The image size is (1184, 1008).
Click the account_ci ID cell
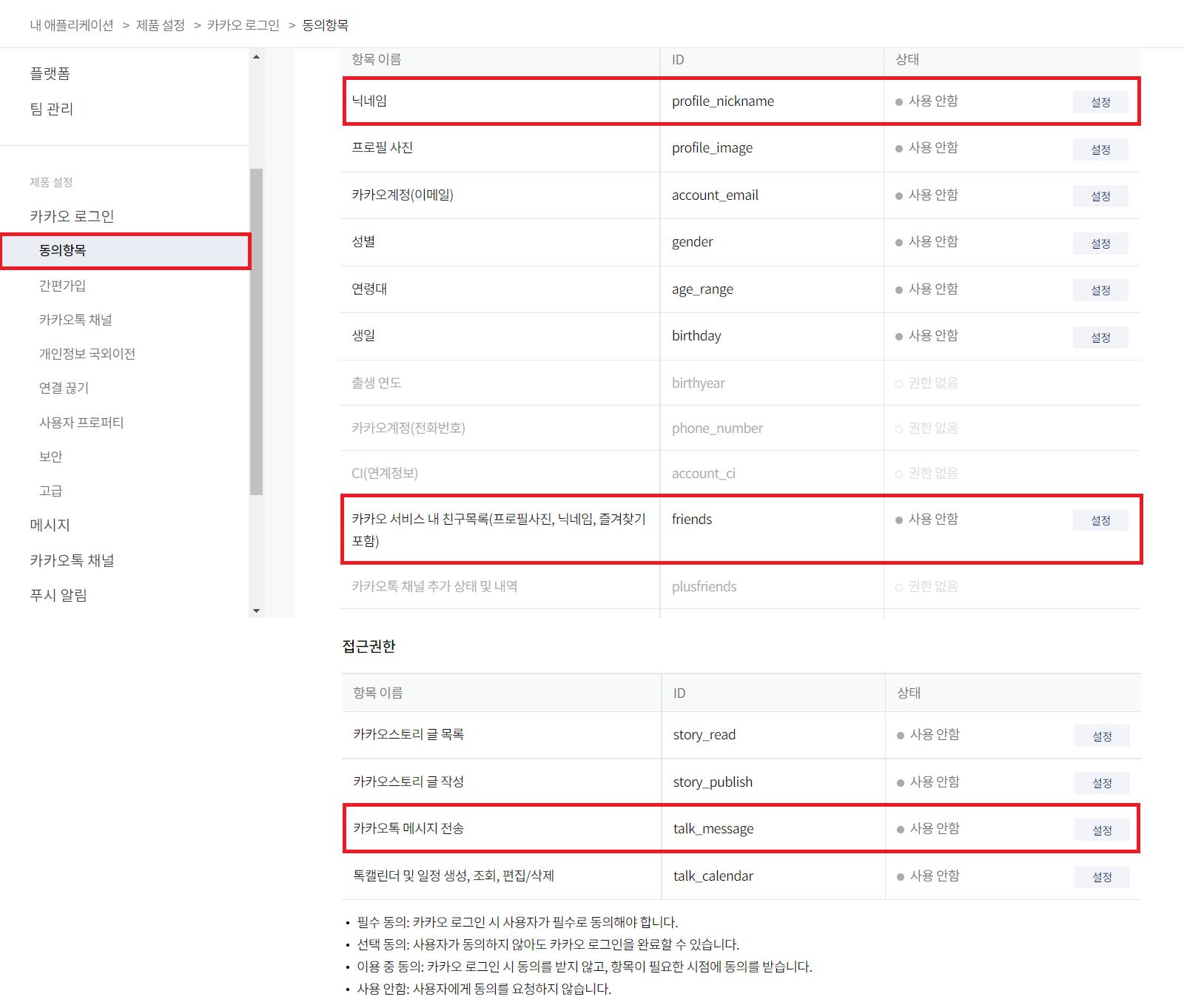click(703, 473)
